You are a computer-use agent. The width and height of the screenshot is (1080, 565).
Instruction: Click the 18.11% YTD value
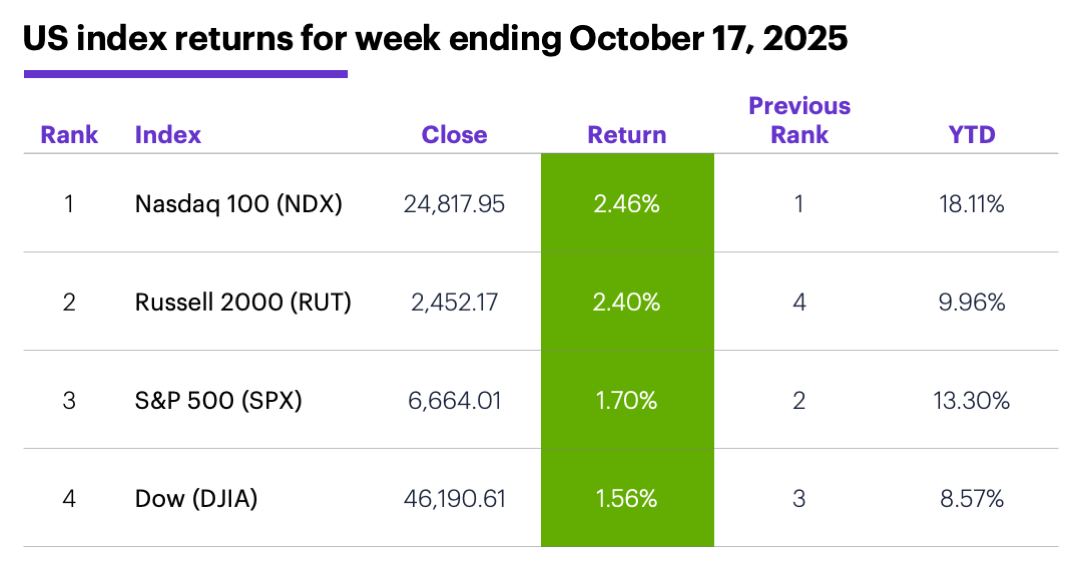(x=972, y=204)
